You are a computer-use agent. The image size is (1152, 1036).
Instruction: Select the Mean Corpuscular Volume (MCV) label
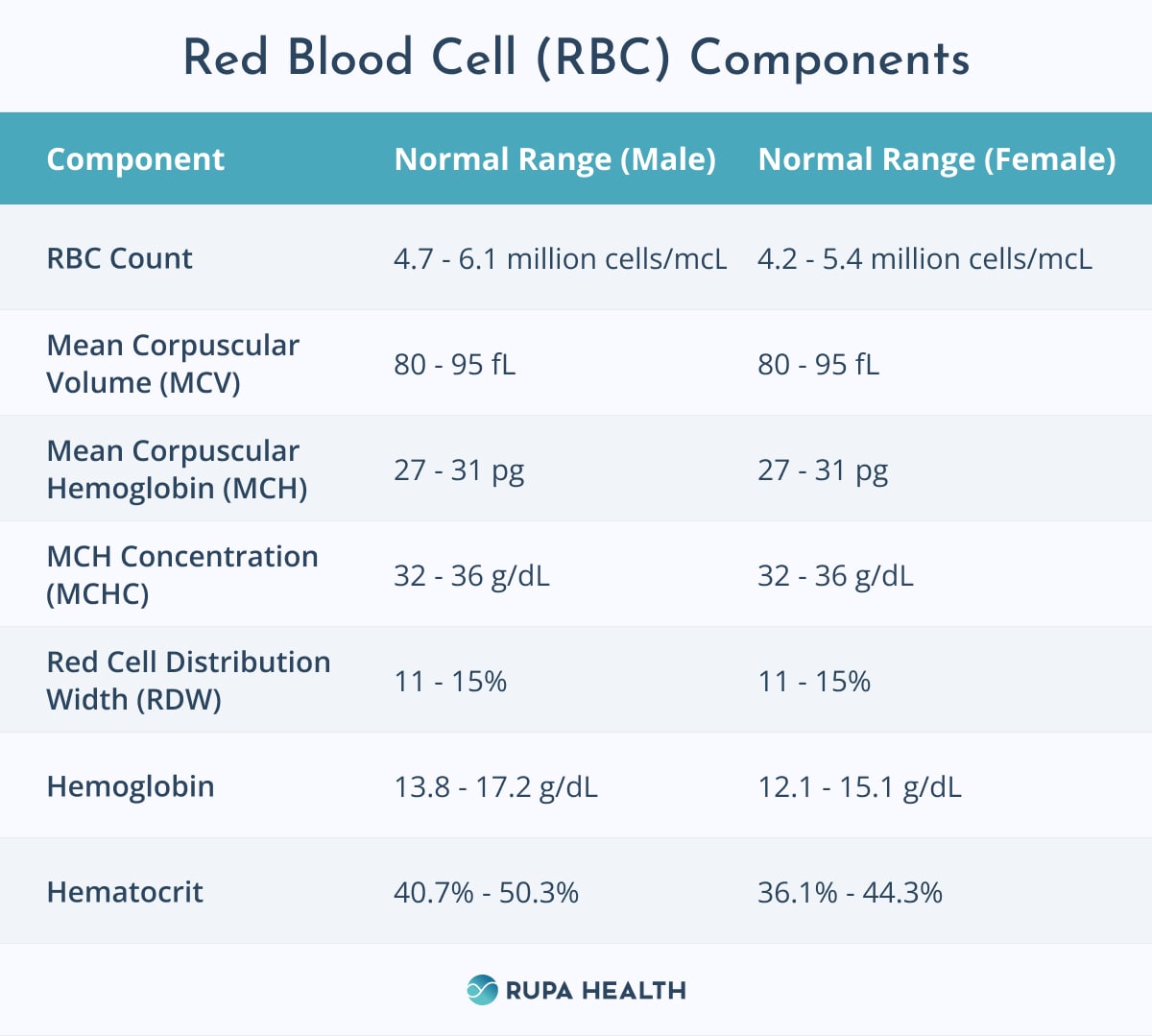[173, 364]
